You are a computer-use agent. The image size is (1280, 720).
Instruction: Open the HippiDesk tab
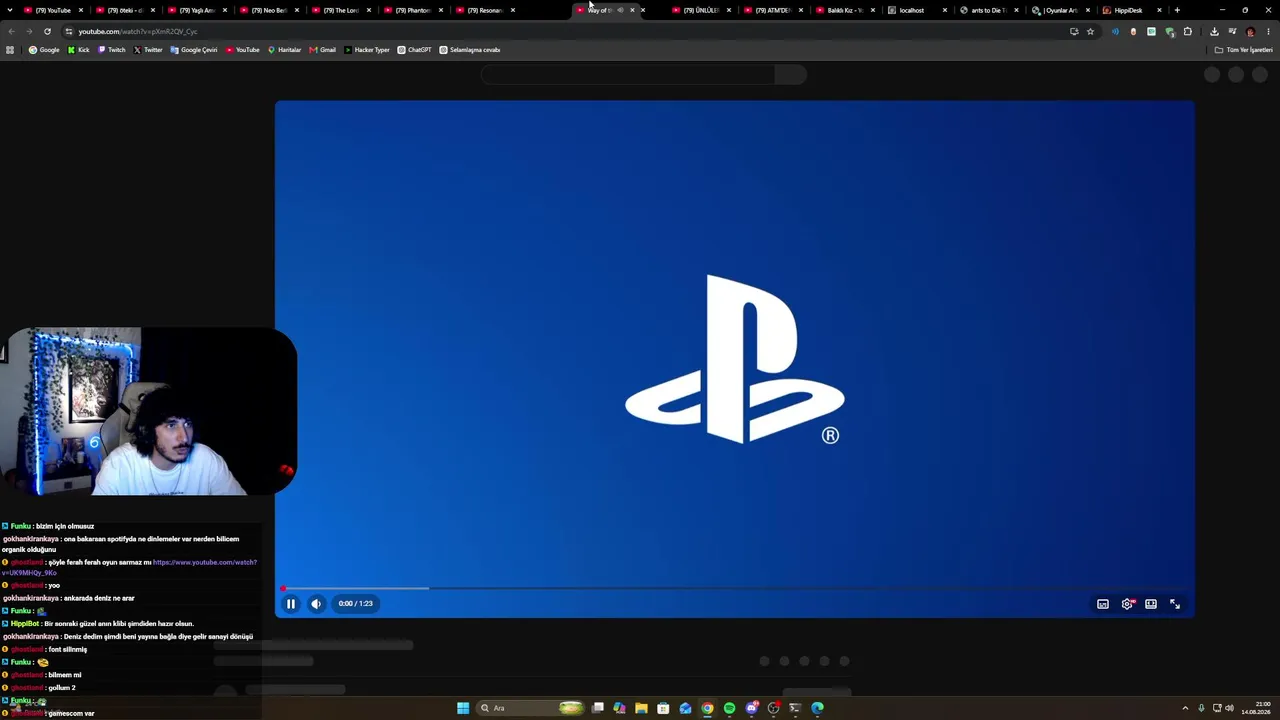tap(1134, 10)
